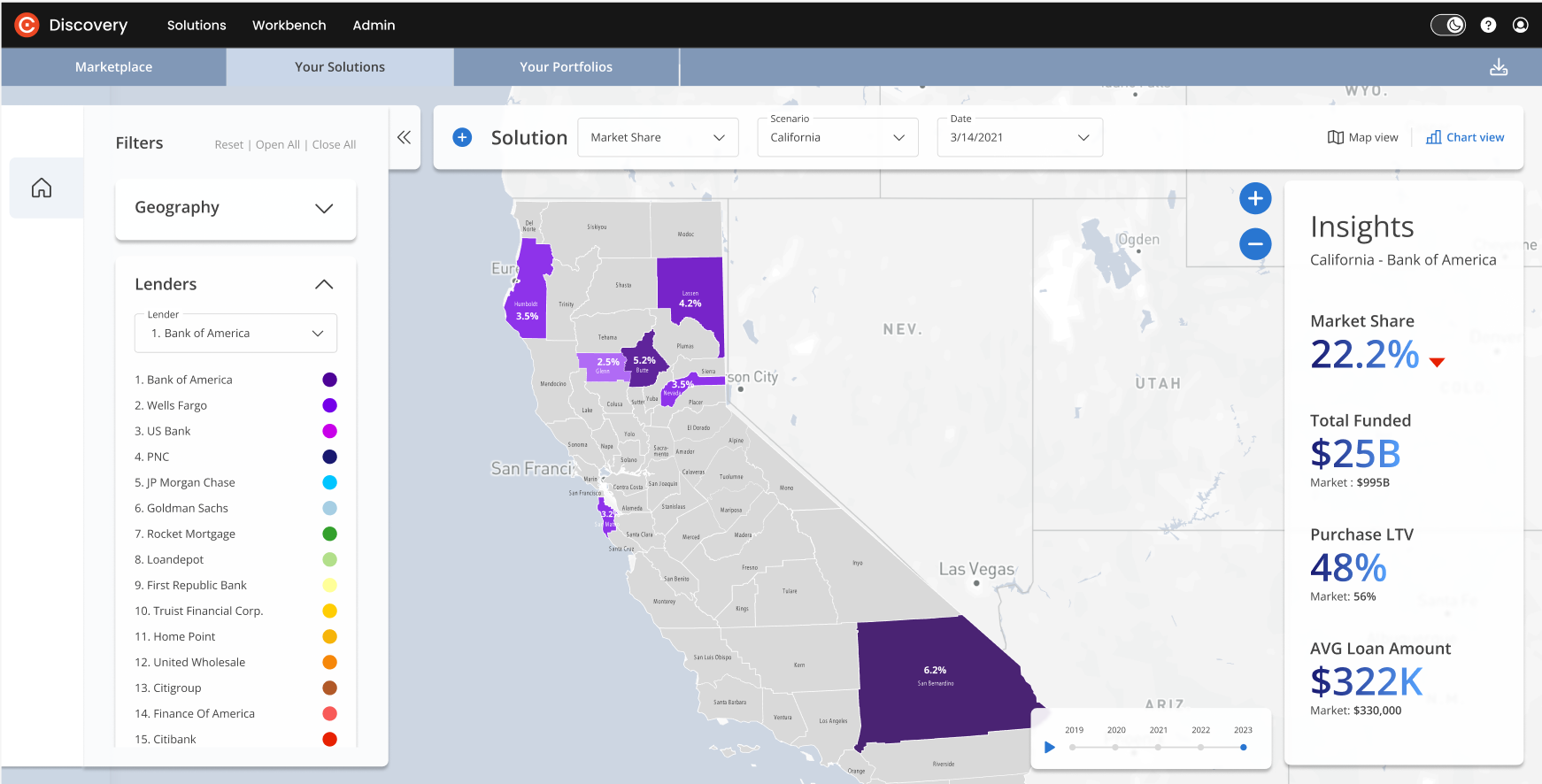The width and height of the screenshot is (1542, 784).
Task: Open the Admin menu
Action: point(374,25)
